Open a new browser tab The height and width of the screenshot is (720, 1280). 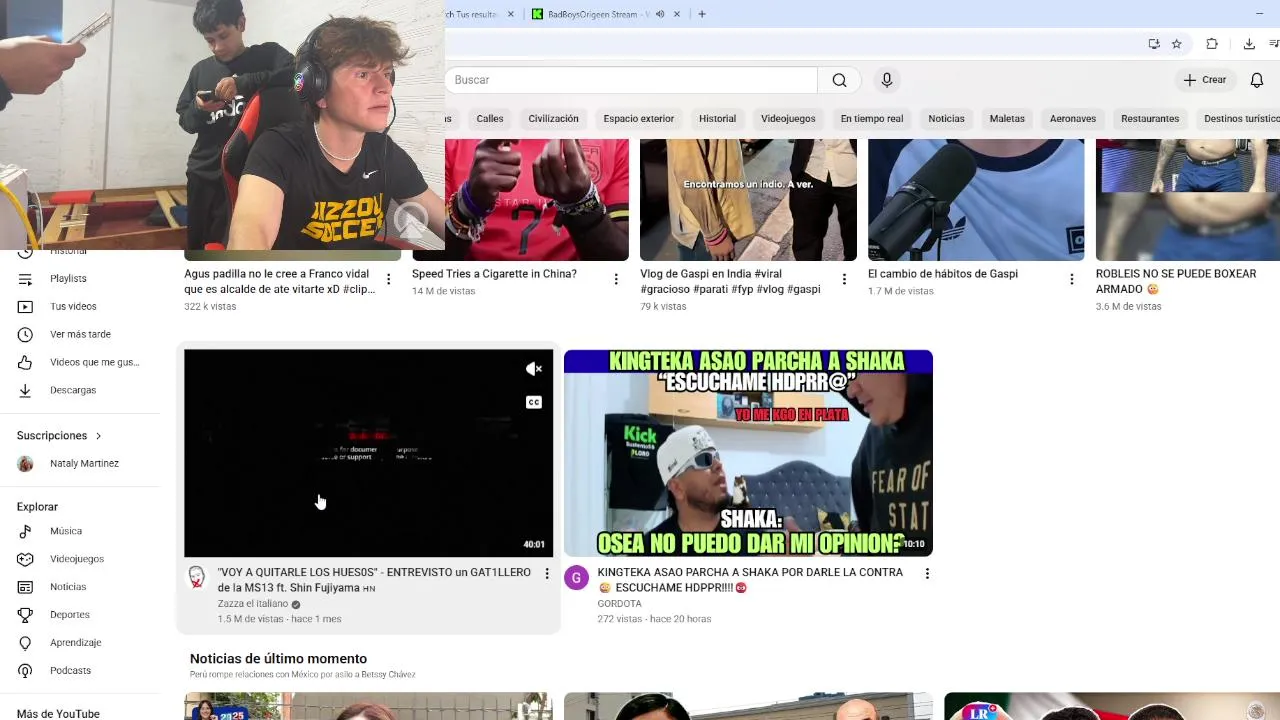702,14
